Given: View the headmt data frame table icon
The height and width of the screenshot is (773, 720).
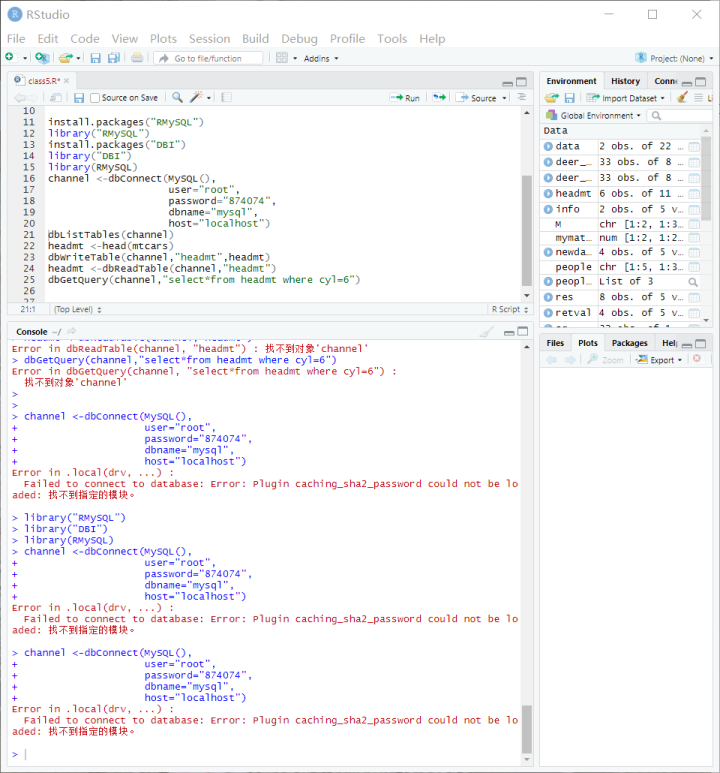Looking at the screenshot, I should coord(694,193).
